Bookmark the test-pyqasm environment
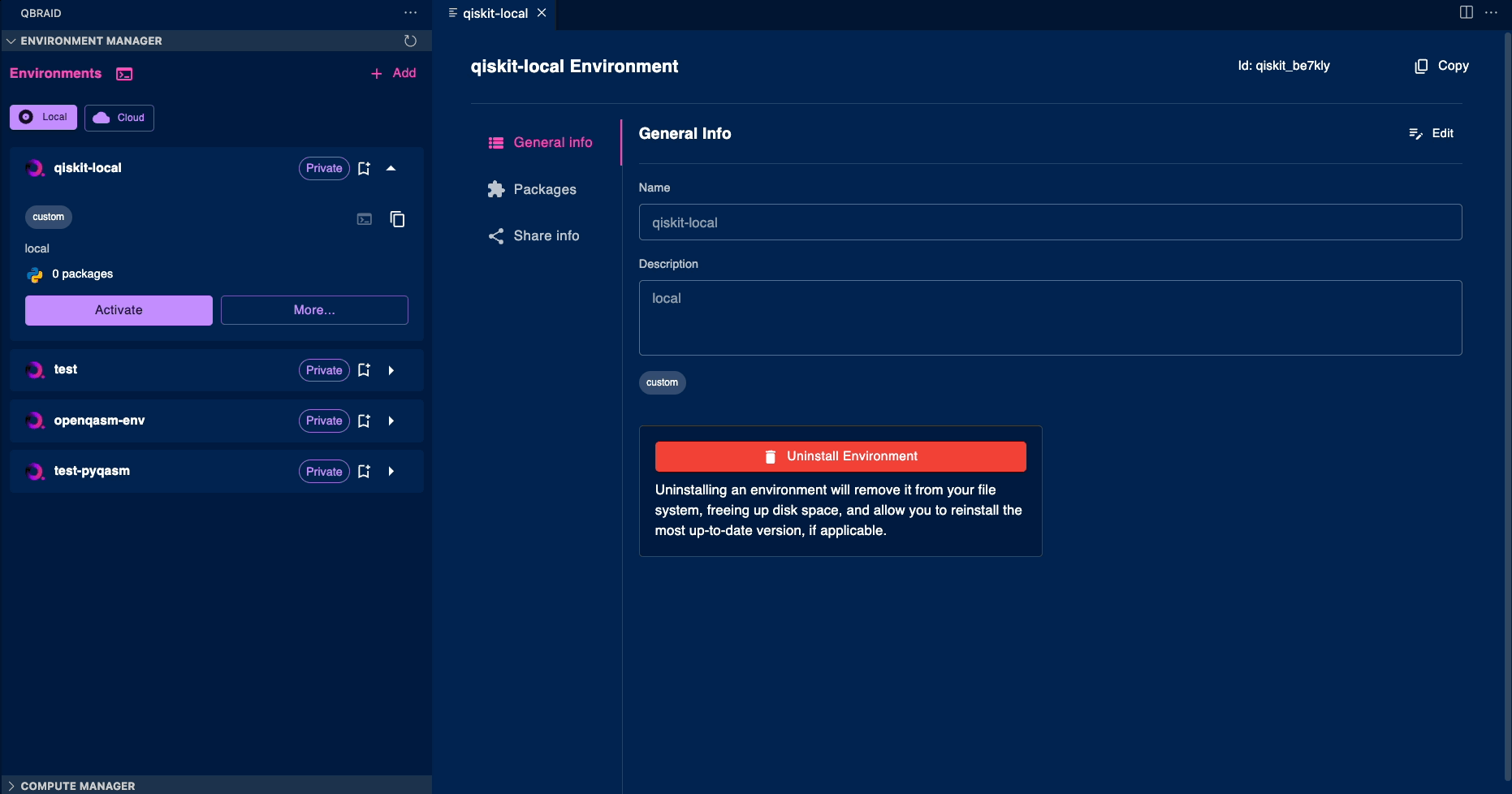Image resolution: width=1512 pixels, height=794 pixels. click(364, 472)
